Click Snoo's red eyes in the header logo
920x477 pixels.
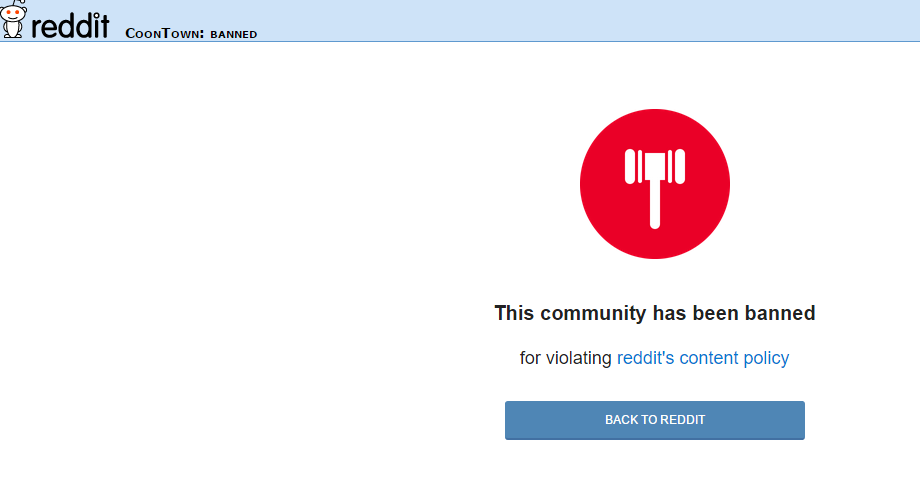tap(13, 12)
